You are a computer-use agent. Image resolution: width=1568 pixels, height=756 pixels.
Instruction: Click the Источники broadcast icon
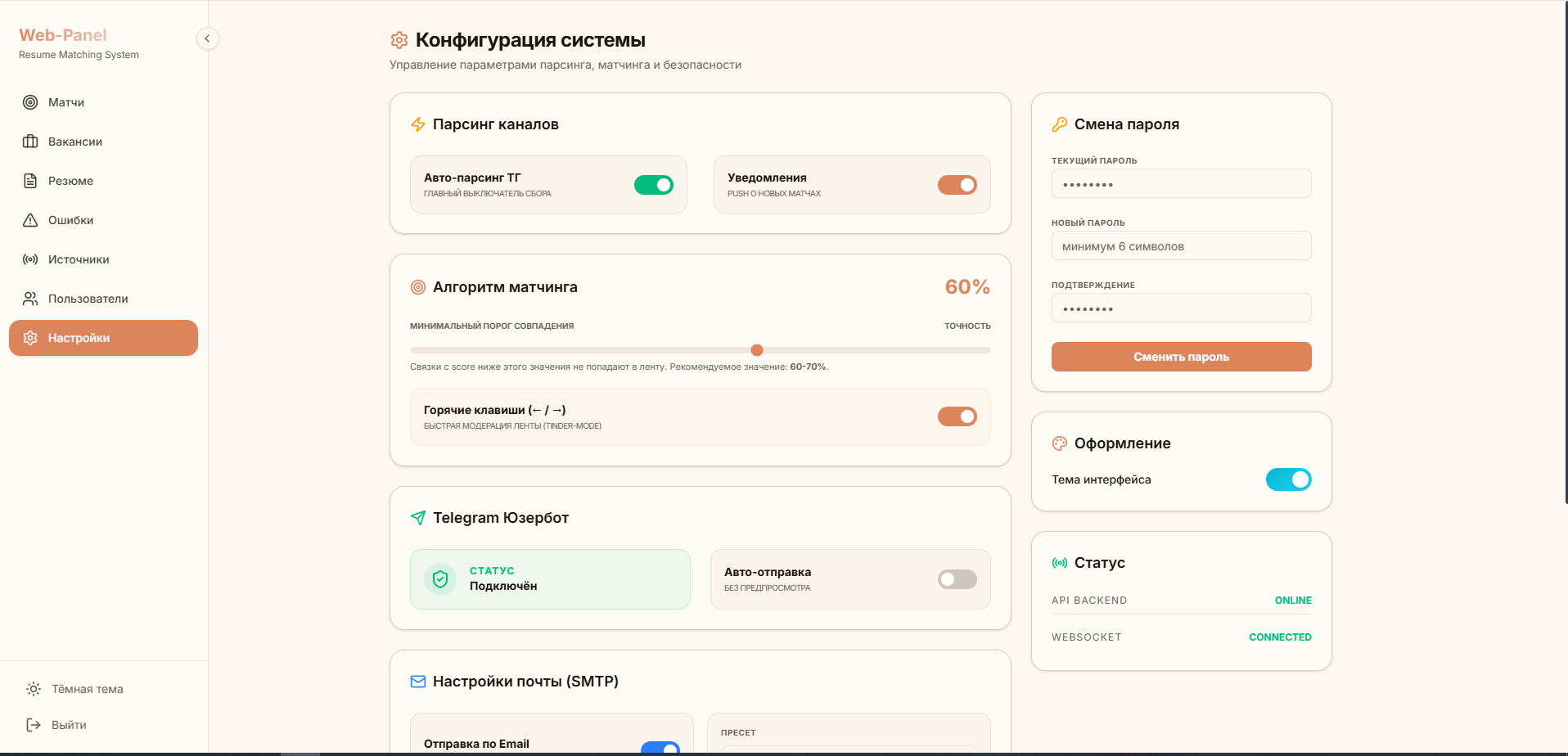click(30, 259)
